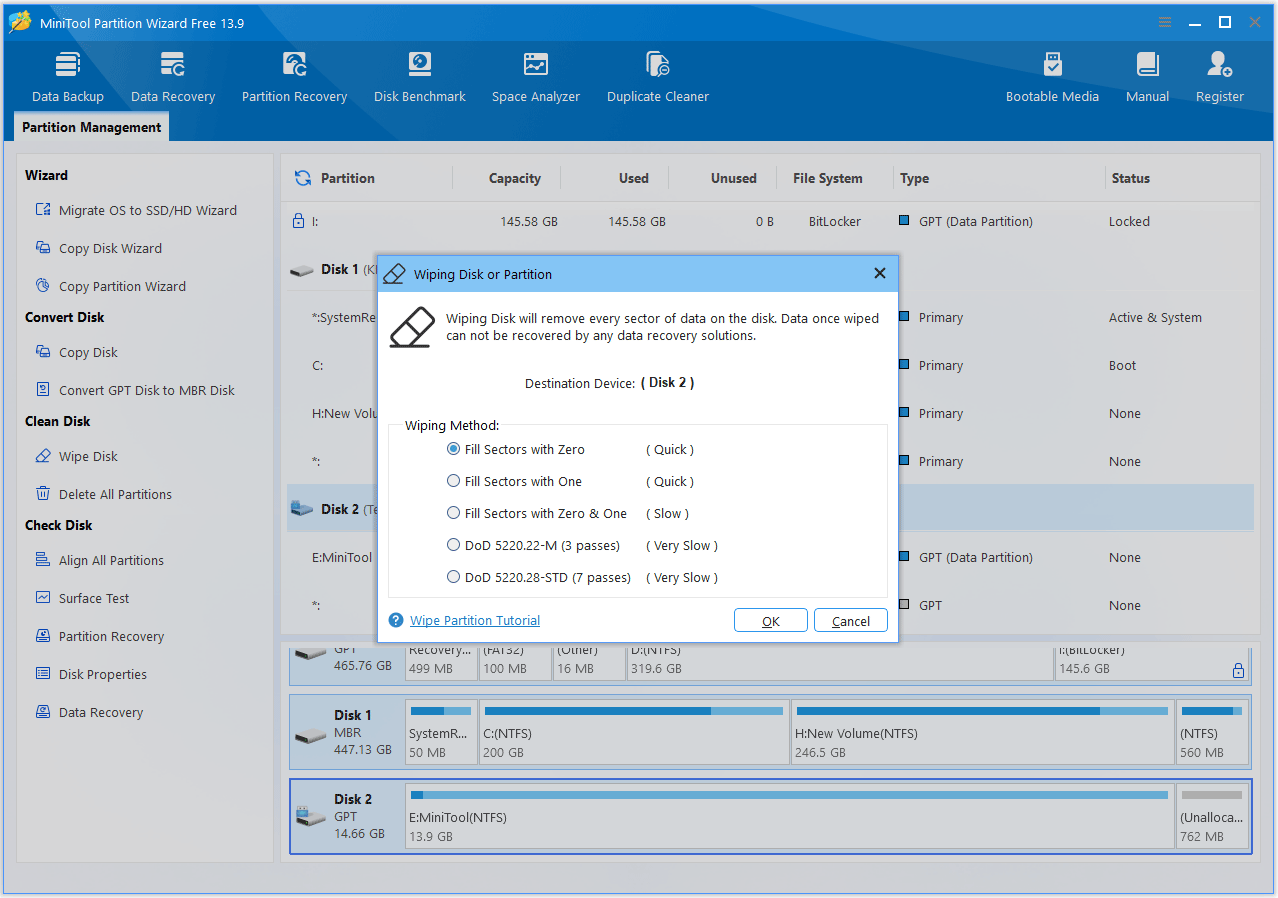Click the help icon beside Wipe Partition Tutorial

pos(396,620)
